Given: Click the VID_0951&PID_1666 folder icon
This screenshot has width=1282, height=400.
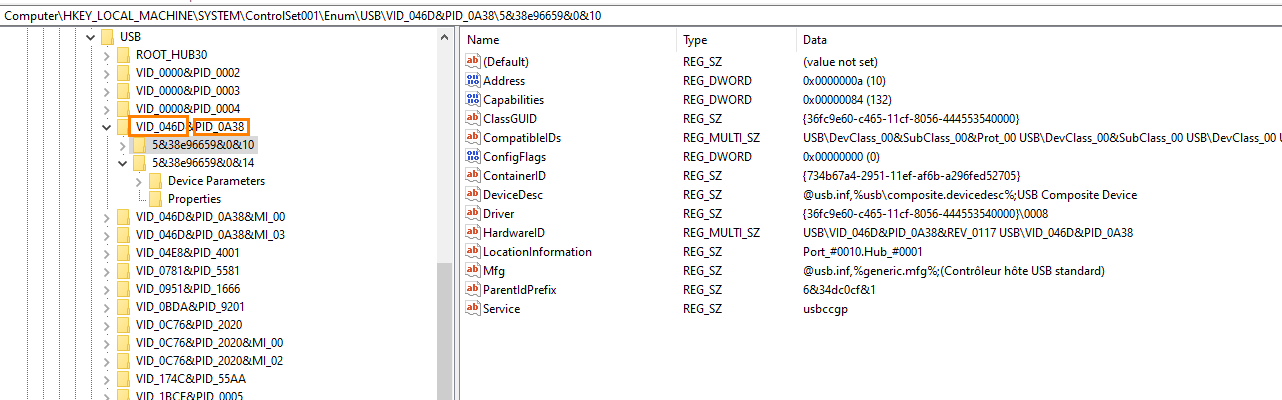Looking at the screenshot, I should 123,289.
